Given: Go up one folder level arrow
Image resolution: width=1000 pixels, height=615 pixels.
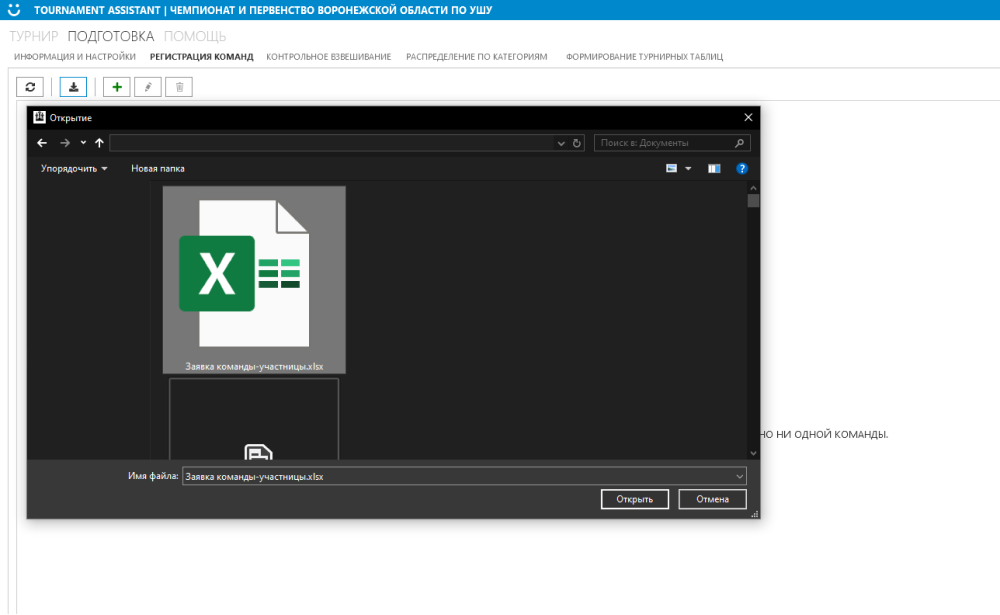Looking at the screenshot, I should coord(99,143).
